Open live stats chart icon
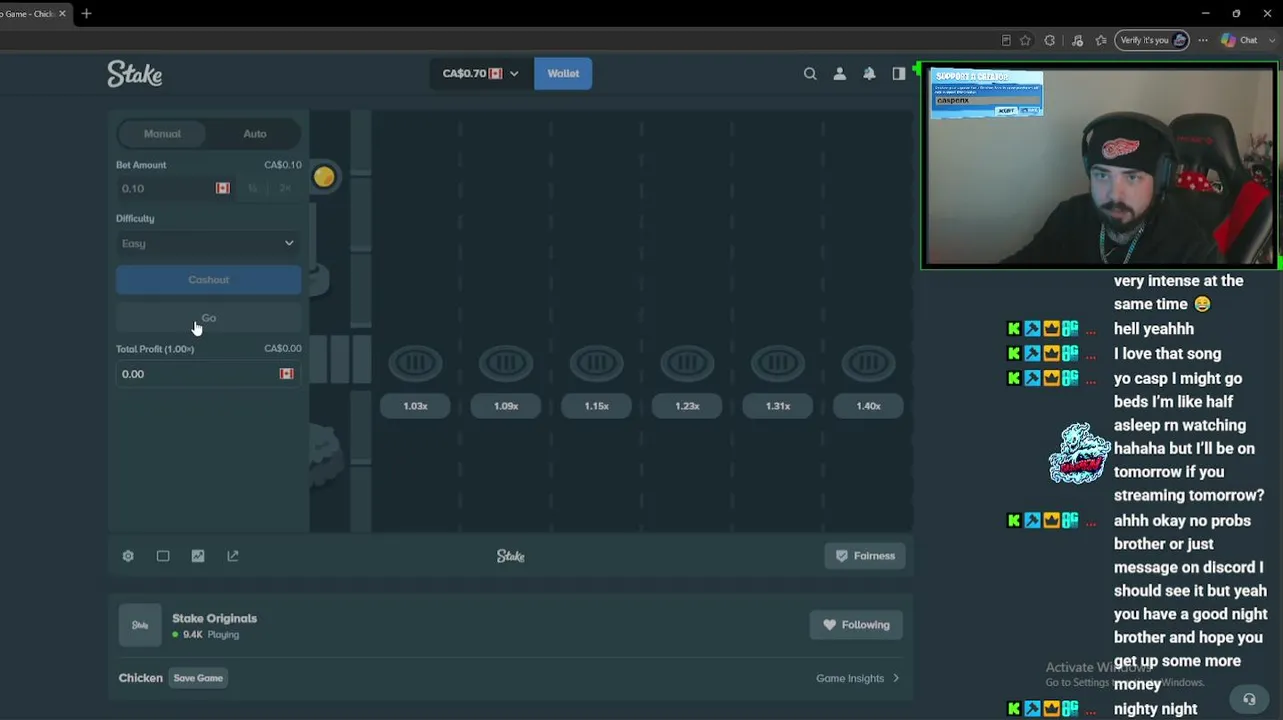Viewport: 1283px width, 720px height. (198, 556)
